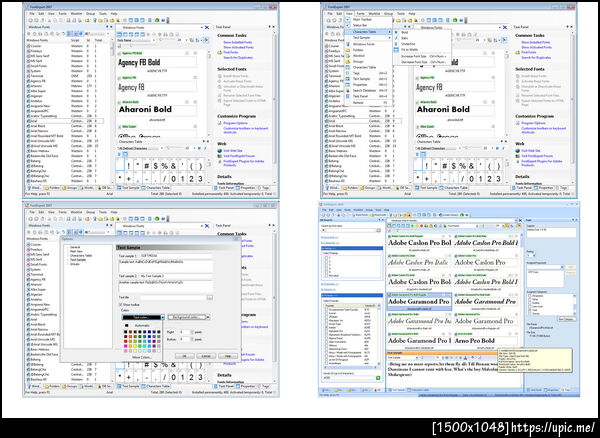Screen dimensions: 600x438
Task: Click Find Fonts link in the window without menus
Action: pyautogui.click(x=231, y=52)
